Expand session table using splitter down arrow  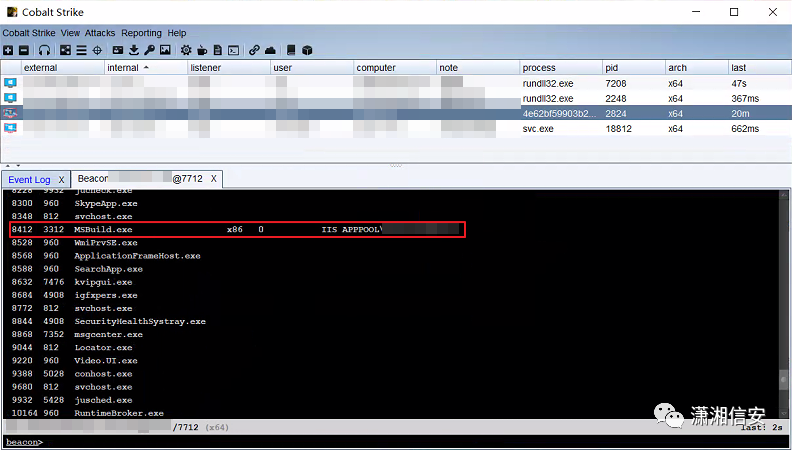coord(19,166)
